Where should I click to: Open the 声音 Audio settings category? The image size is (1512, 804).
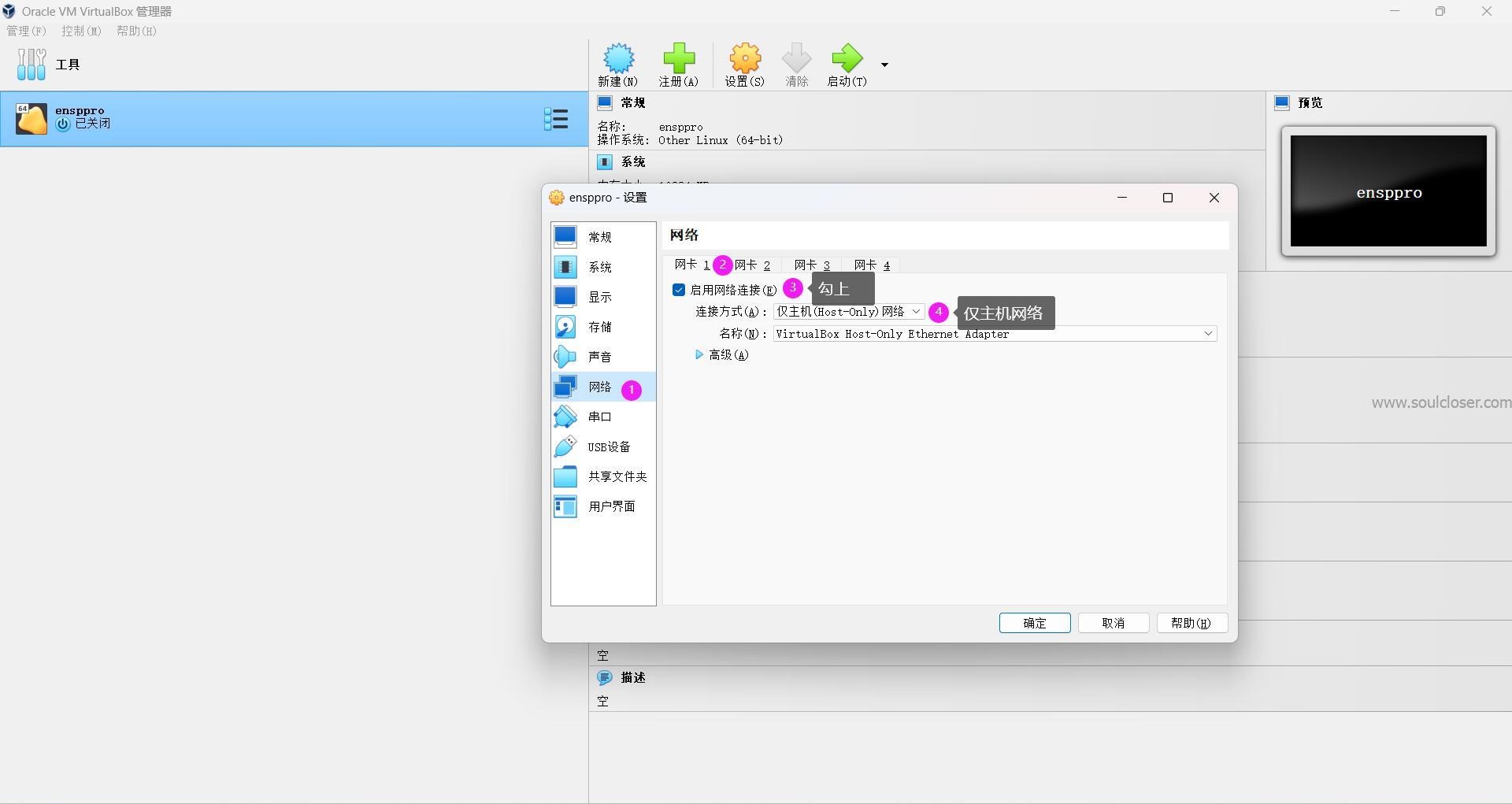click(x=603, y=357)
